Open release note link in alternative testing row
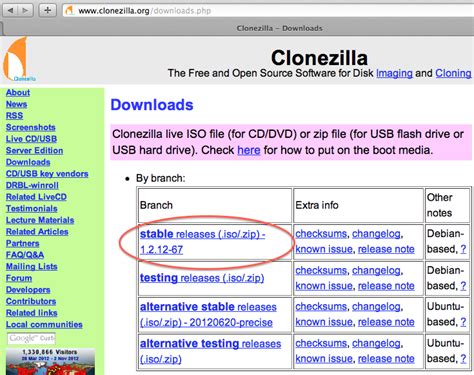This screenshot has width=474, height=375. 386,359
